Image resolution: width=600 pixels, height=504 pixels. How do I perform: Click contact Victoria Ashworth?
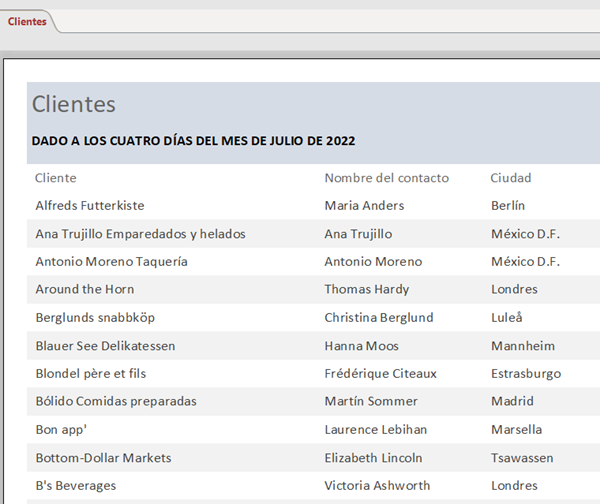(377, 485)
